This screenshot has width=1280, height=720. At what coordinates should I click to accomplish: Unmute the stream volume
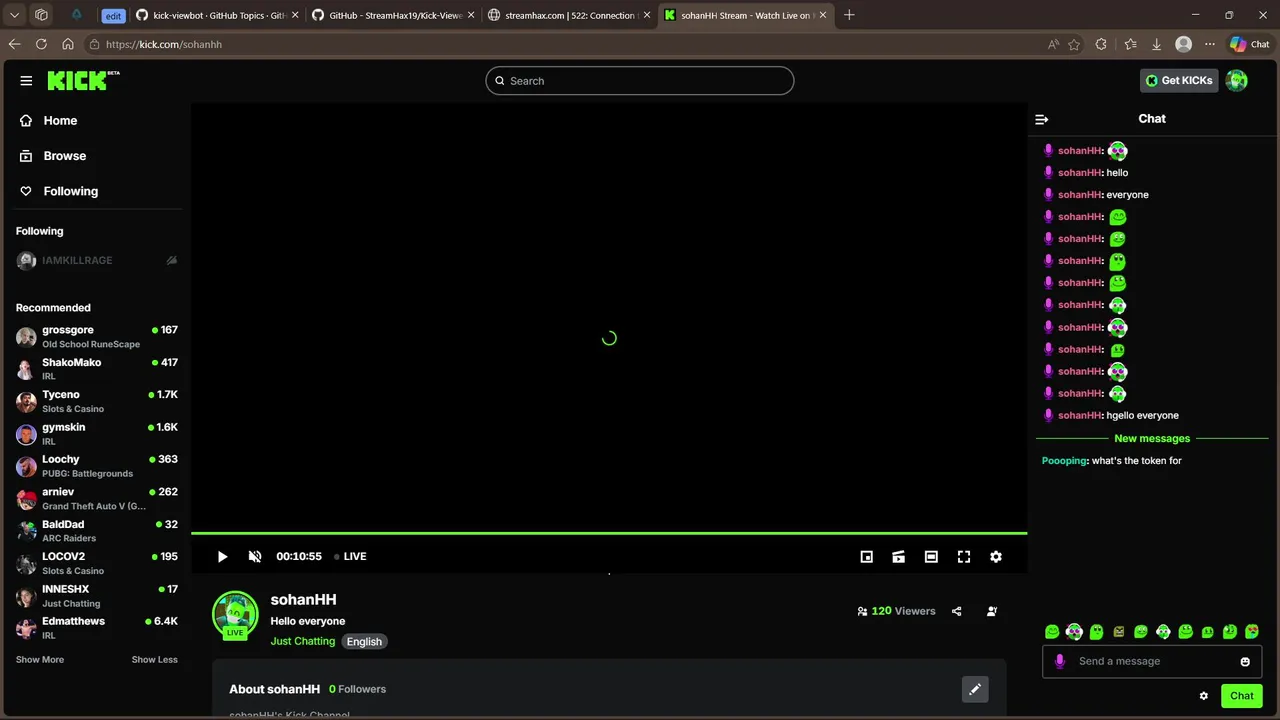click(x=255, y=557)
